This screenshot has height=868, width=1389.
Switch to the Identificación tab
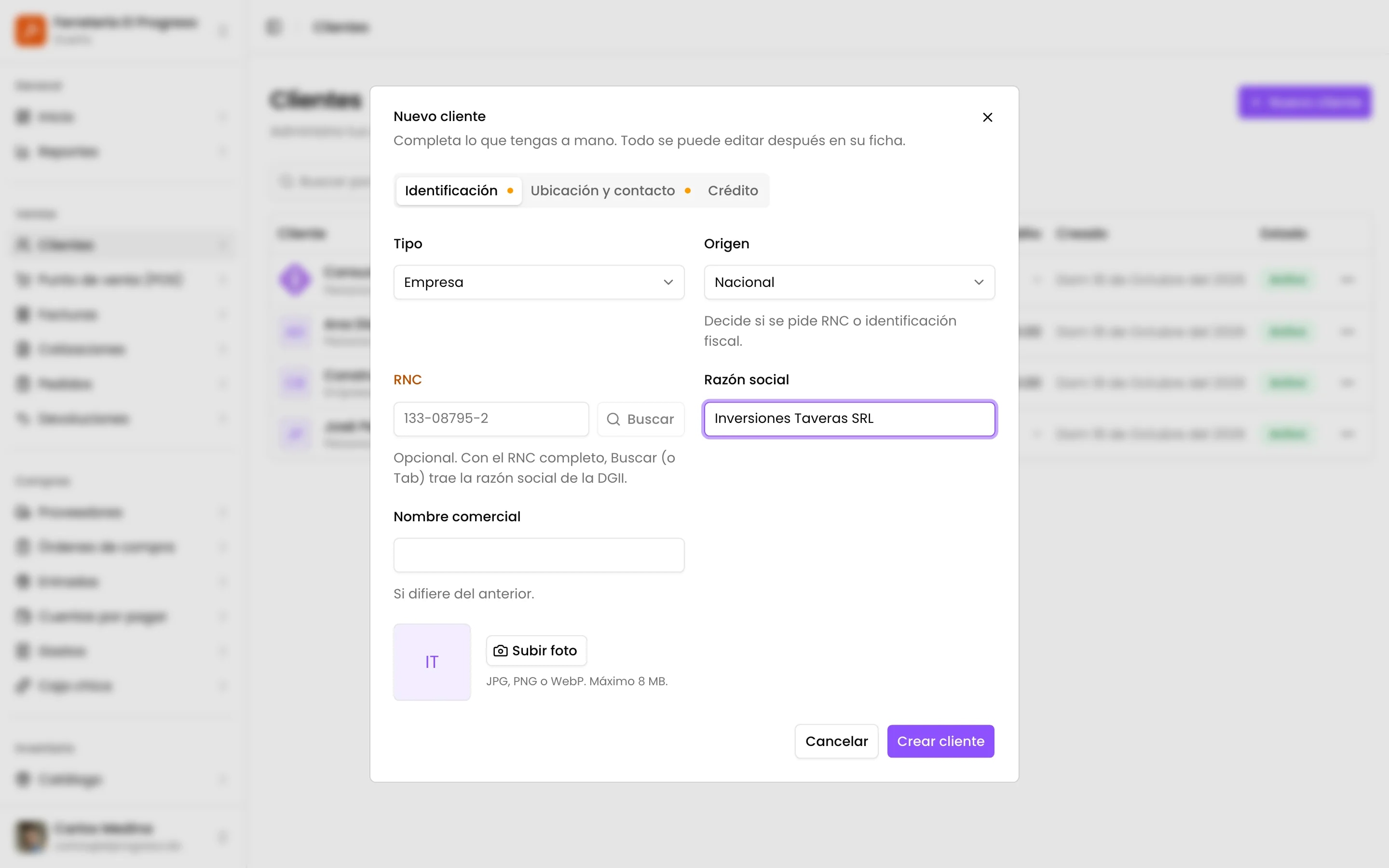click(x=459, y=190)
